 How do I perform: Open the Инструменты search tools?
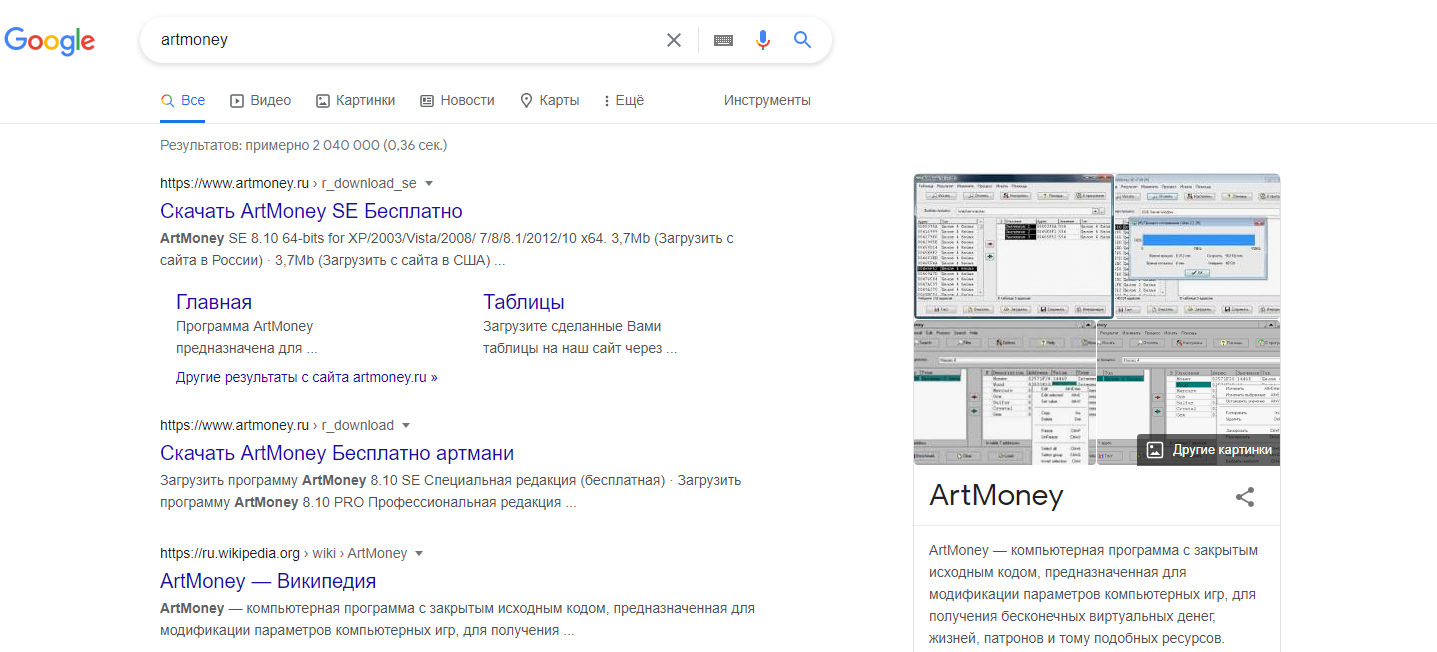pos(767,100)
